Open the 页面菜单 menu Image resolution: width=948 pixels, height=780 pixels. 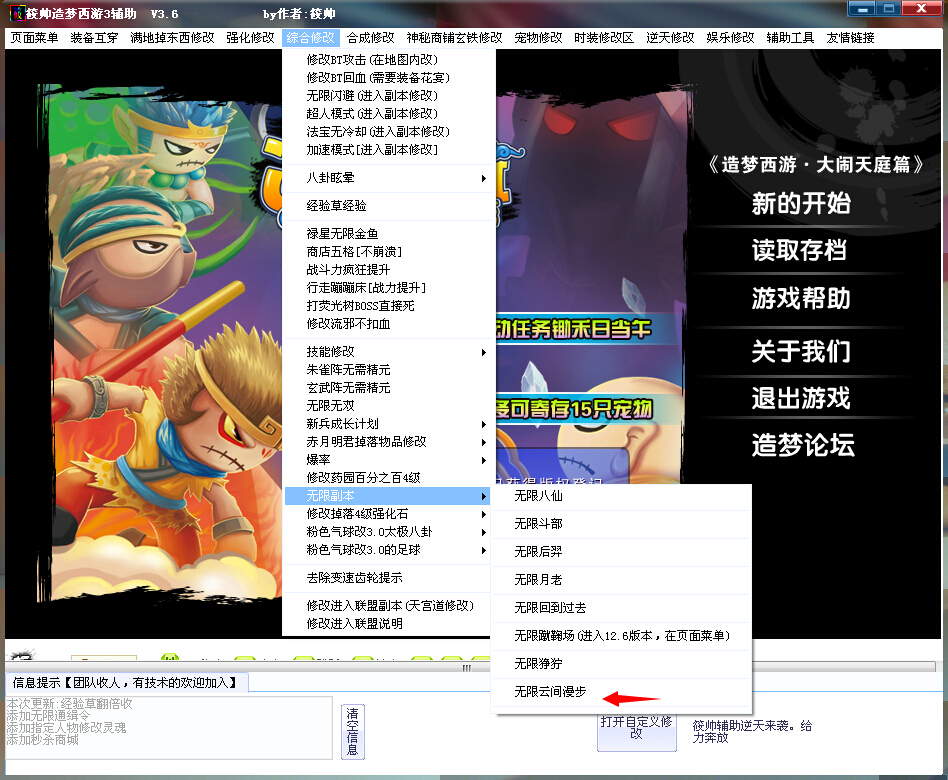tap(34, 37)
